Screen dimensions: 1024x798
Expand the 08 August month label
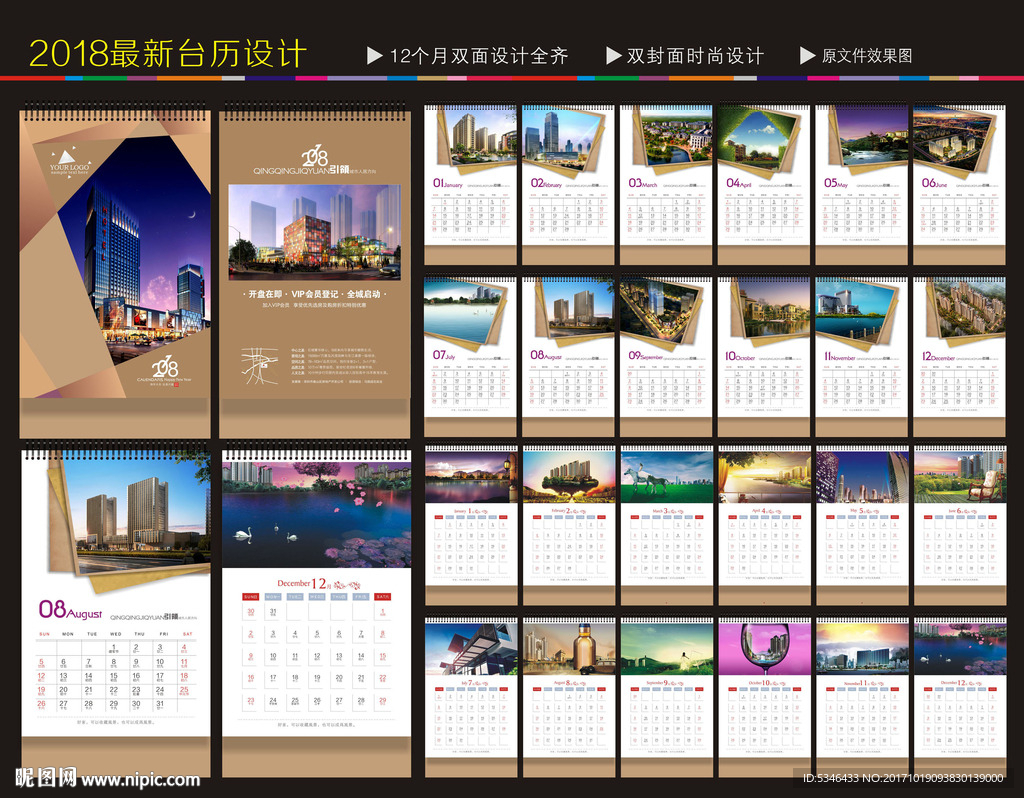pyautogui.click(x=73, y=610)
